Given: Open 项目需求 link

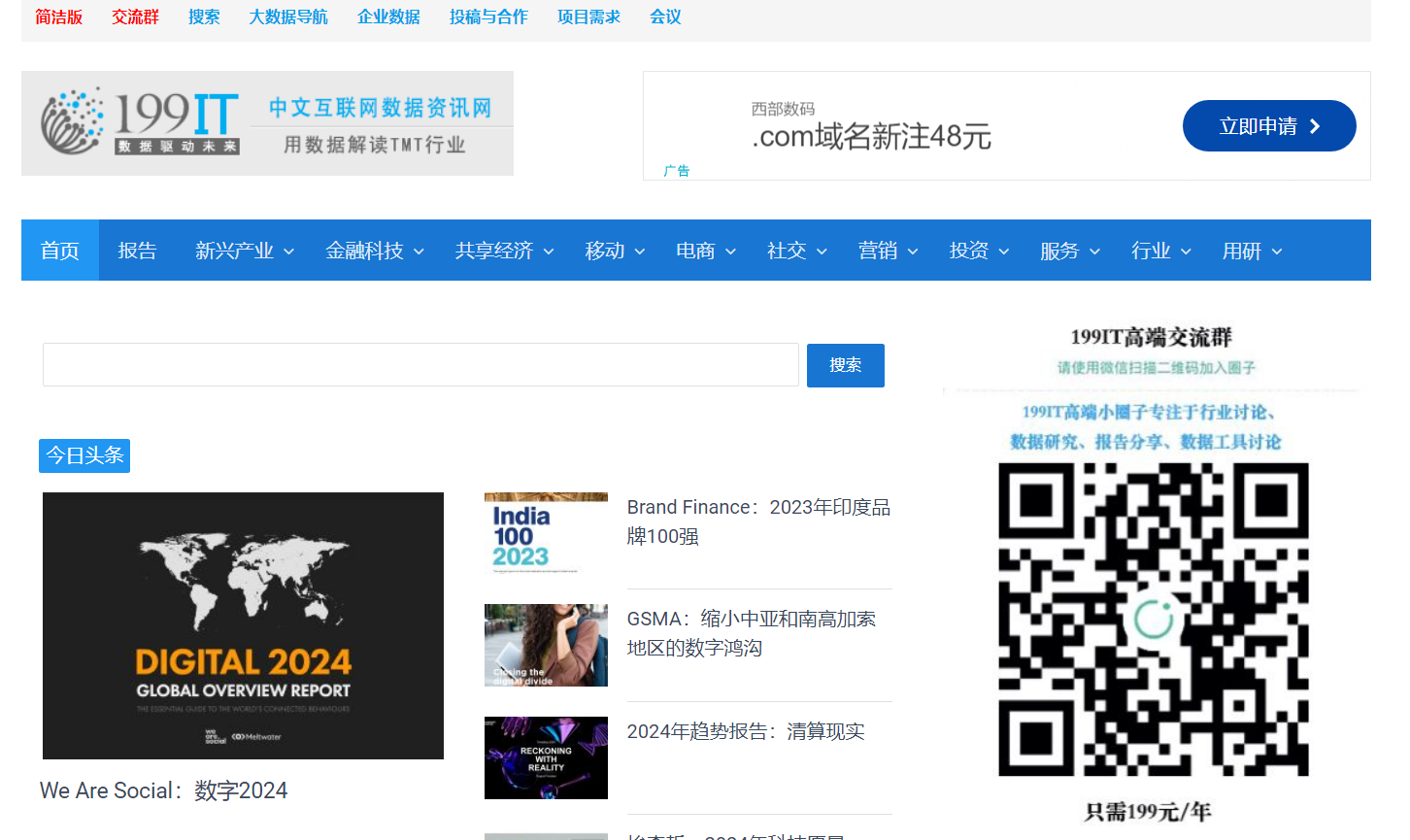Looking at the screenshot, I should point(588,17).
